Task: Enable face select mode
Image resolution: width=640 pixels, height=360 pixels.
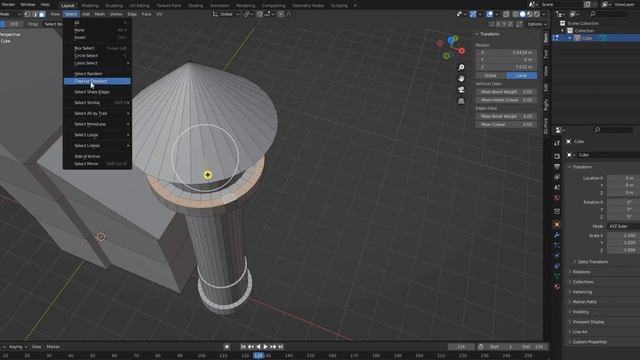Action: (x=42, y=14)
